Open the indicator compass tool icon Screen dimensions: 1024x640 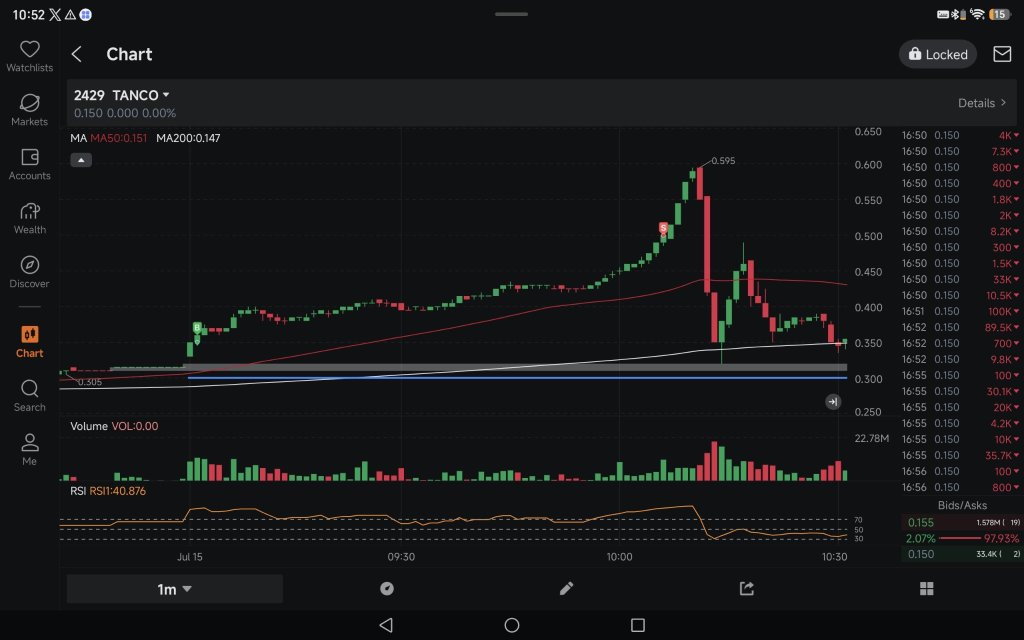pos(387,589)
